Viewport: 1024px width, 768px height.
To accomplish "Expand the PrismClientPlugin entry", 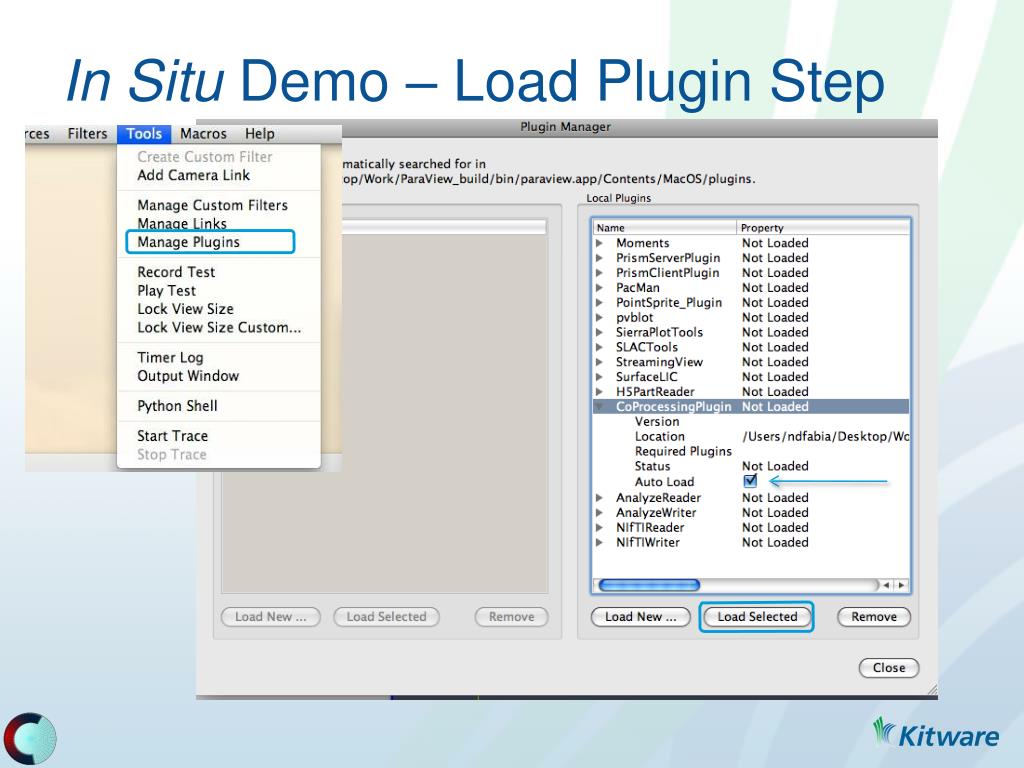I will pos(600,273).
